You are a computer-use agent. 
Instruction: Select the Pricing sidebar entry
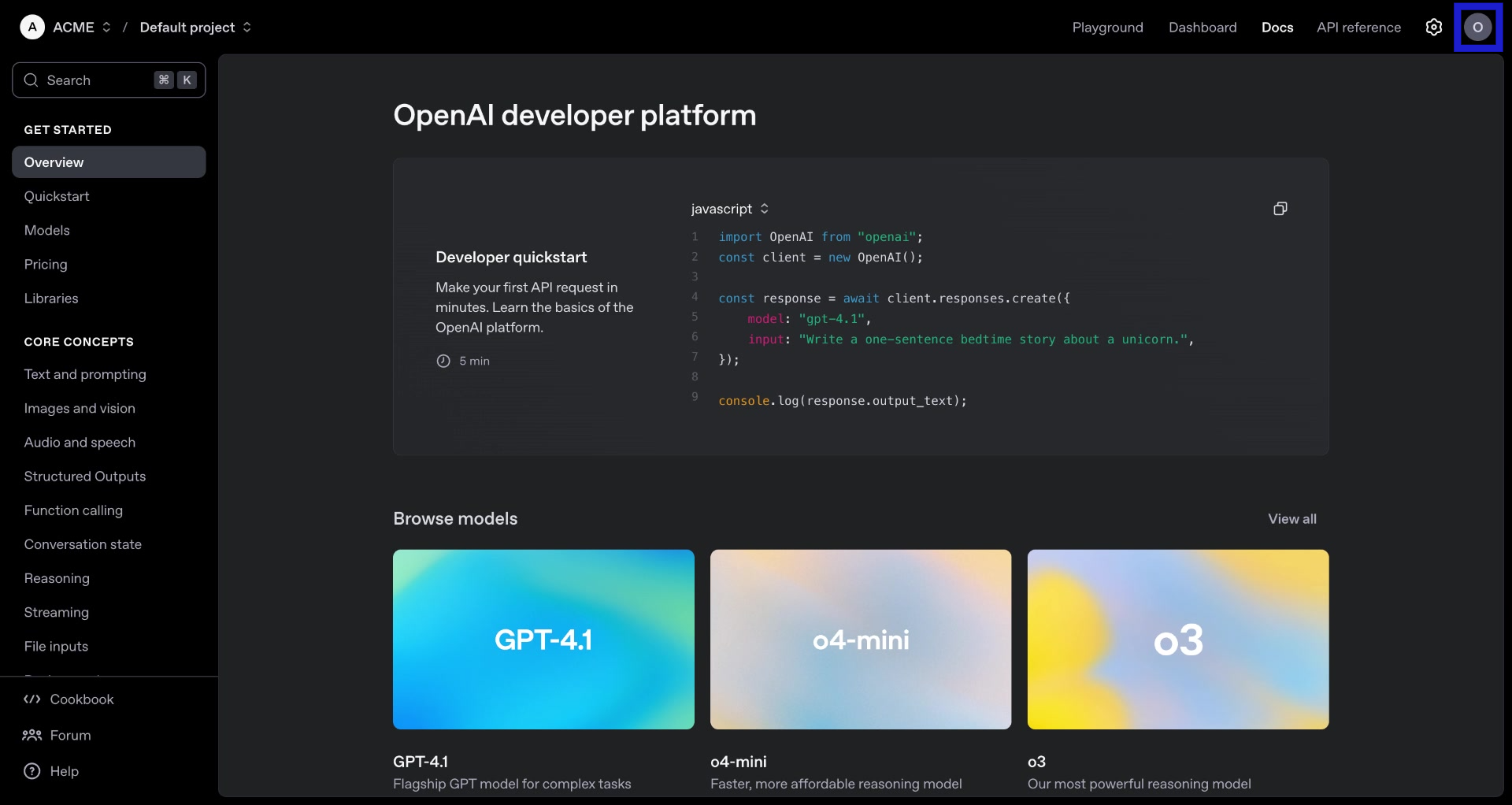tap(46, 264)
